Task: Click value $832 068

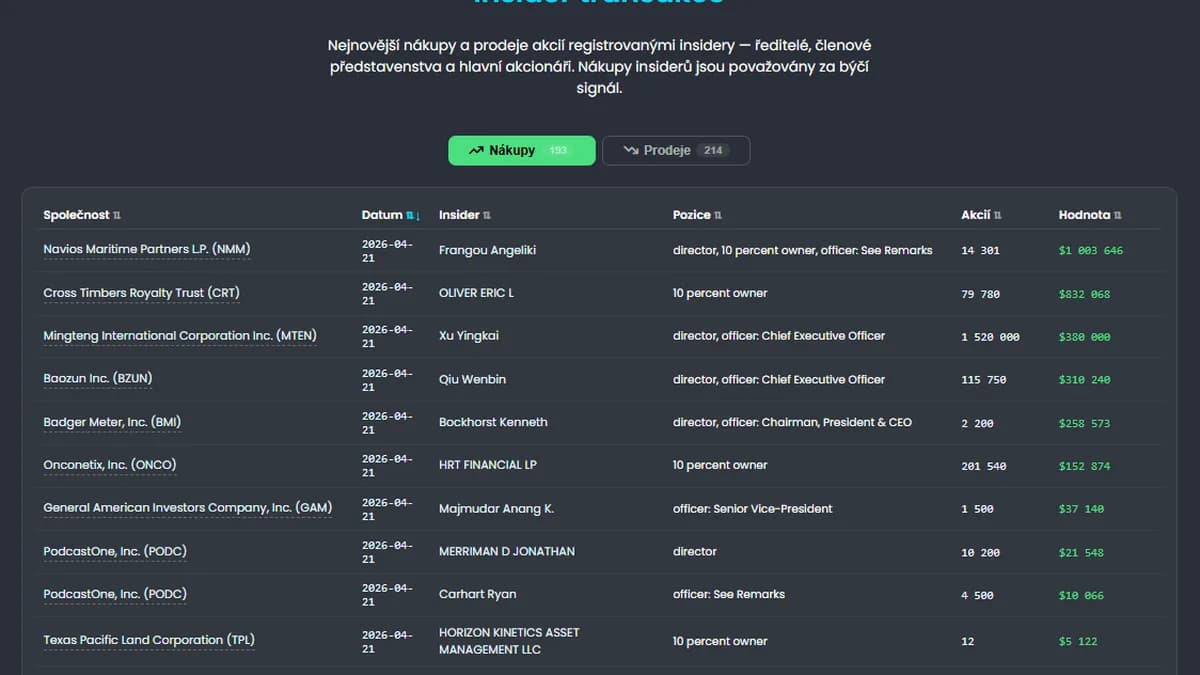Action: (1084, 294)
